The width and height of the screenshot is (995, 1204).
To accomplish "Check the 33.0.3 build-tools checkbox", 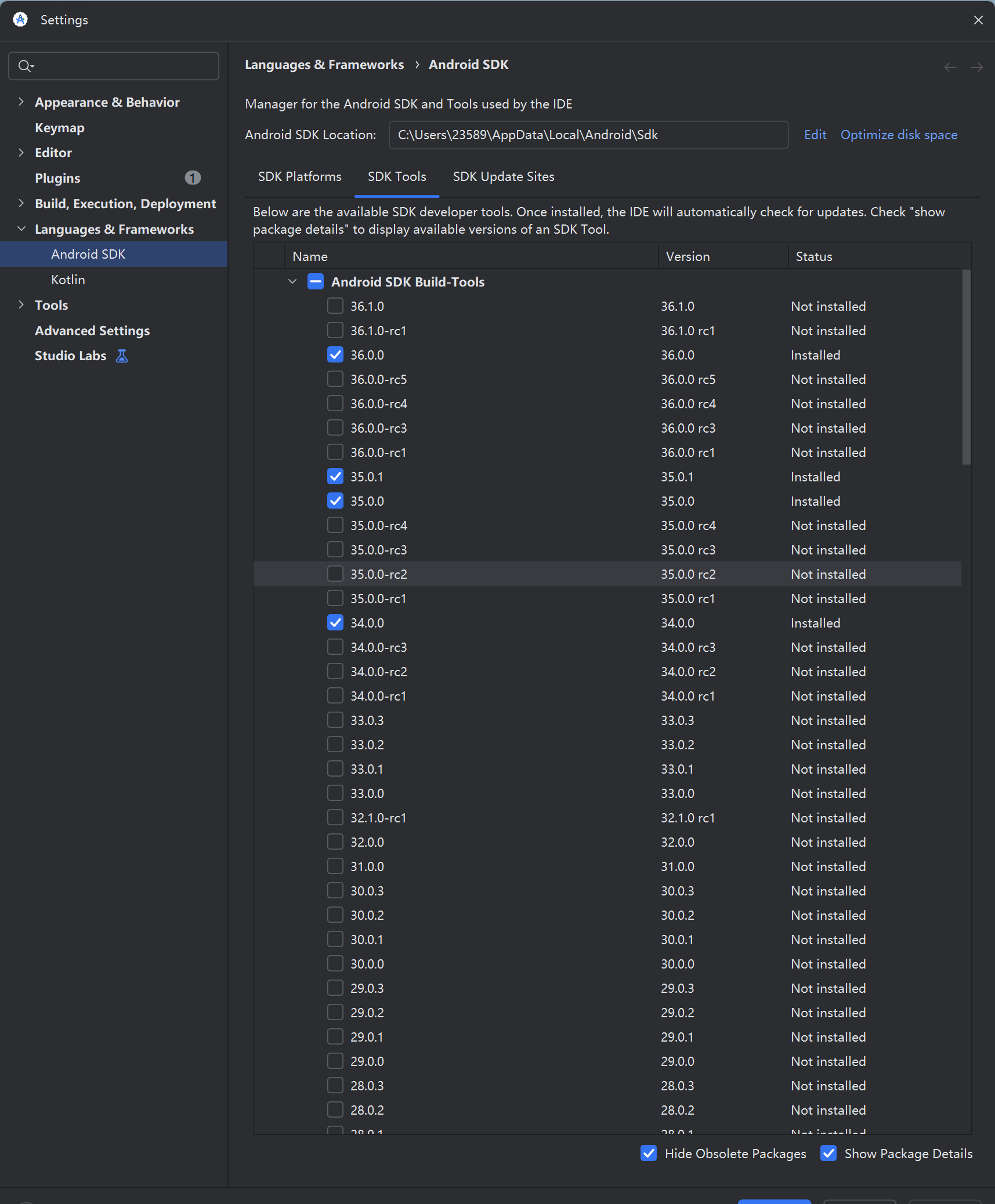I will tap(335, 720).
